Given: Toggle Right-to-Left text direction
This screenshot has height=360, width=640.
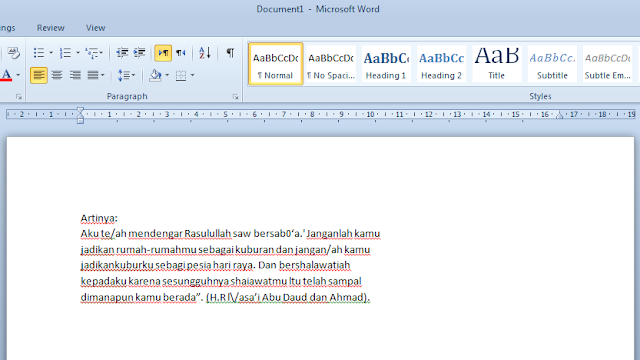Looking at the screenshot, I should [x=181, y=53].
